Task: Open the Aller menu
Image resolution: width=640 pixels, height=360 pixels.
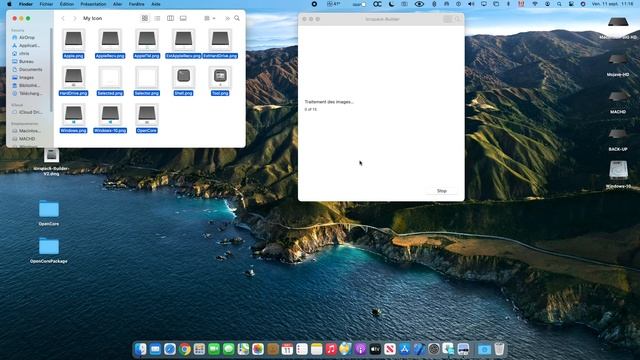Action: click(x=118, y=4)
